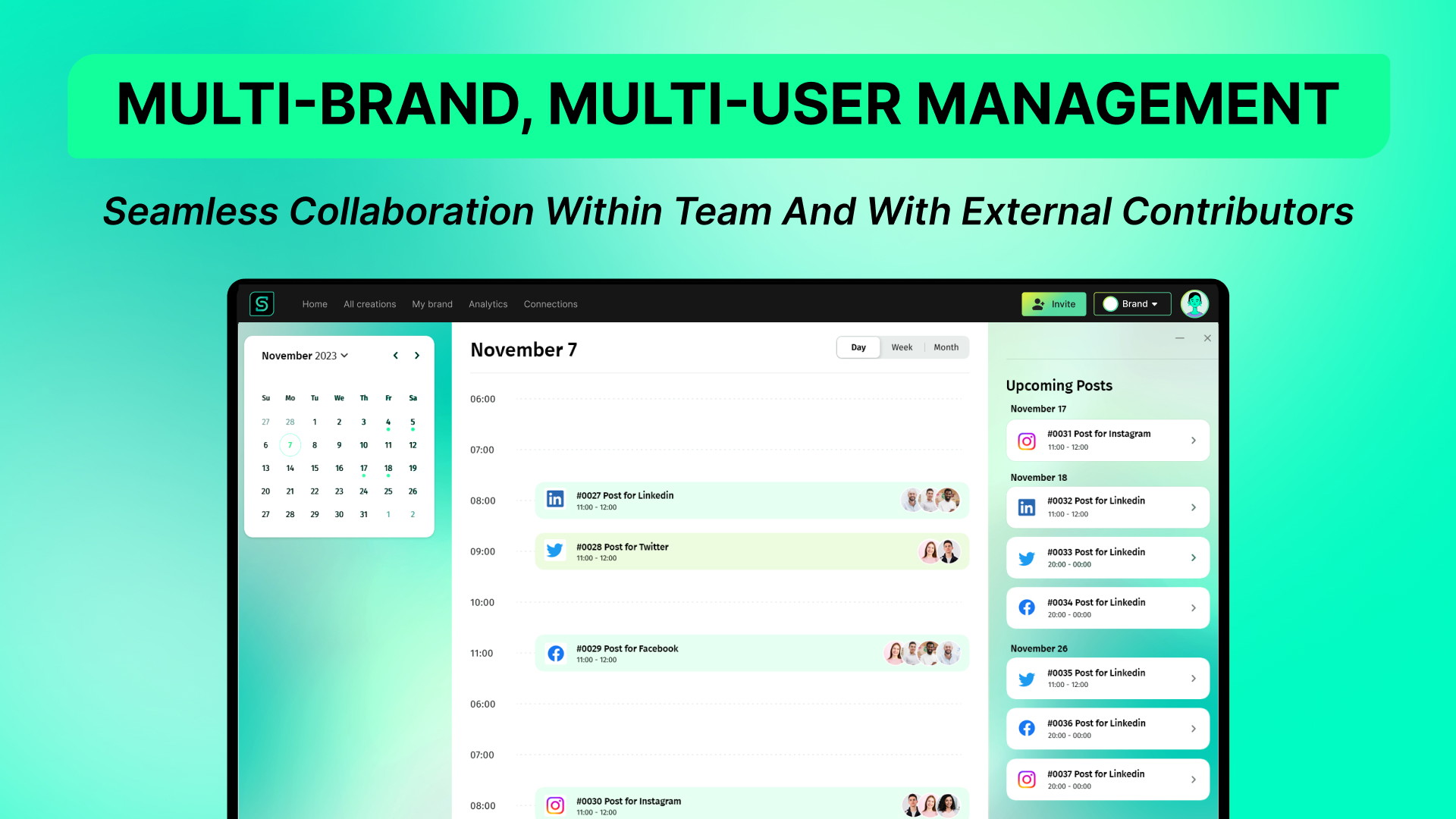Click the Twitter icon on #0028 post
This screenshot has height=819, width=1456.
(x=556, y=551)
